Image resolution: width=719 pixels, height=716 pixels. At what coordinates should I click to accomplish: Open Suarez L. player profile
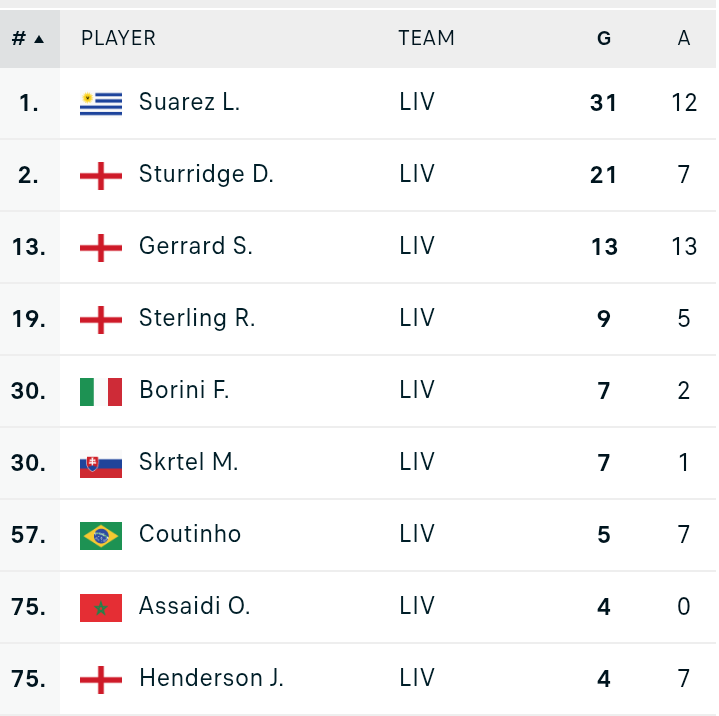(189, 102)
